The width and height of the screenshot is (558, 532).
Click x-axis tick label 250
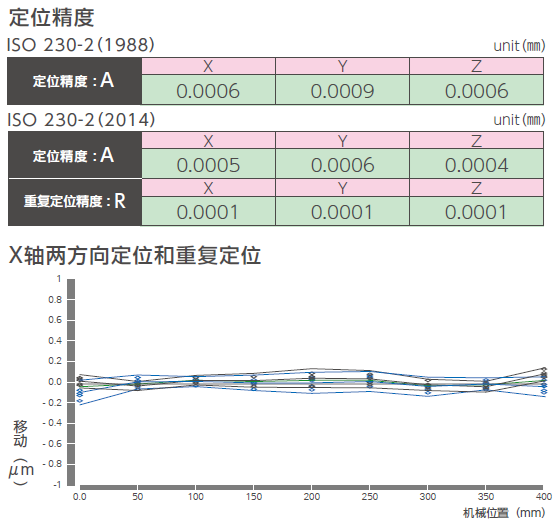point(370,497)
